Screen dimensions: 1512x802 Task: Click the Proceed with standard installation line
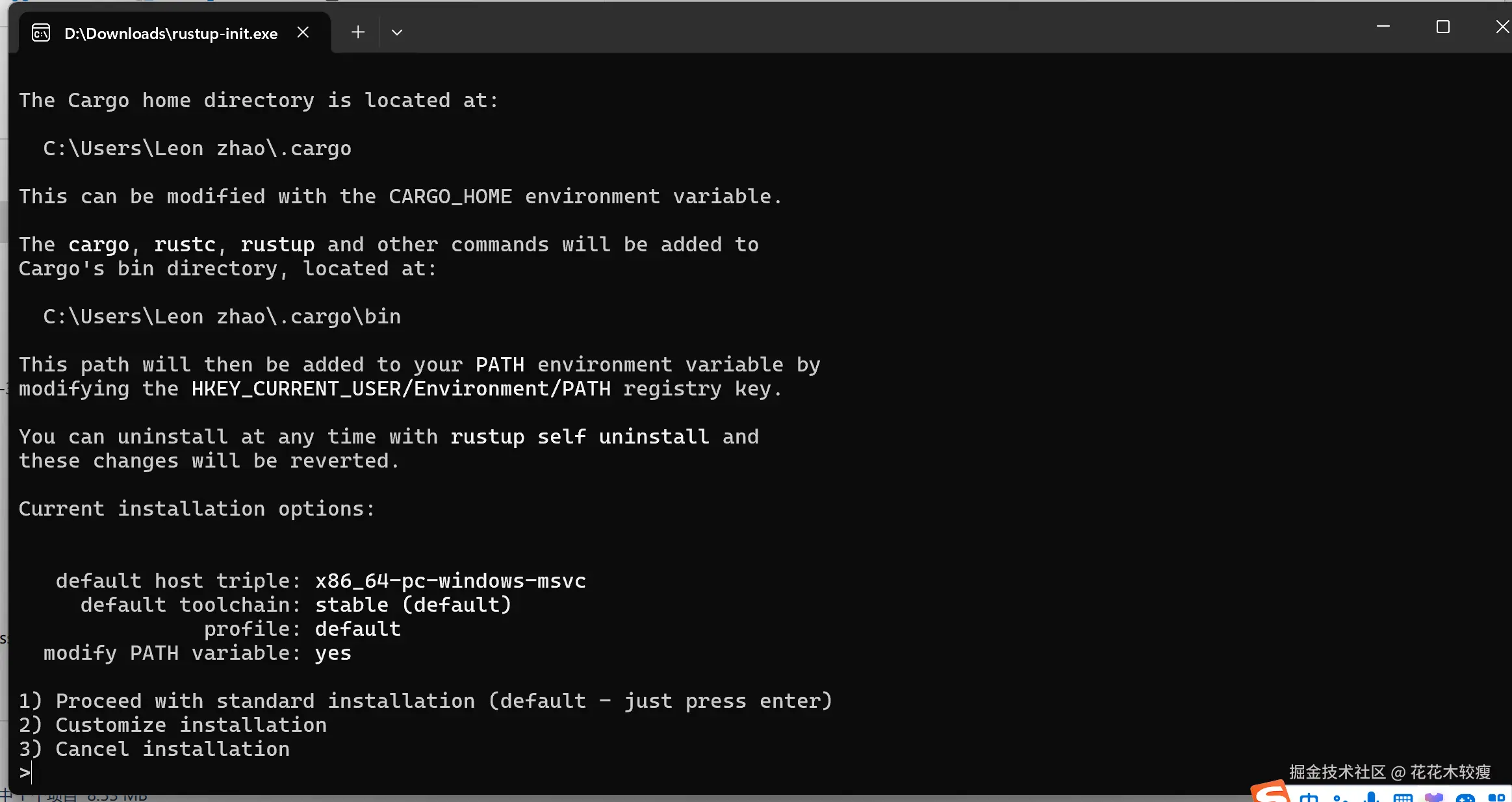coord(426,701)
